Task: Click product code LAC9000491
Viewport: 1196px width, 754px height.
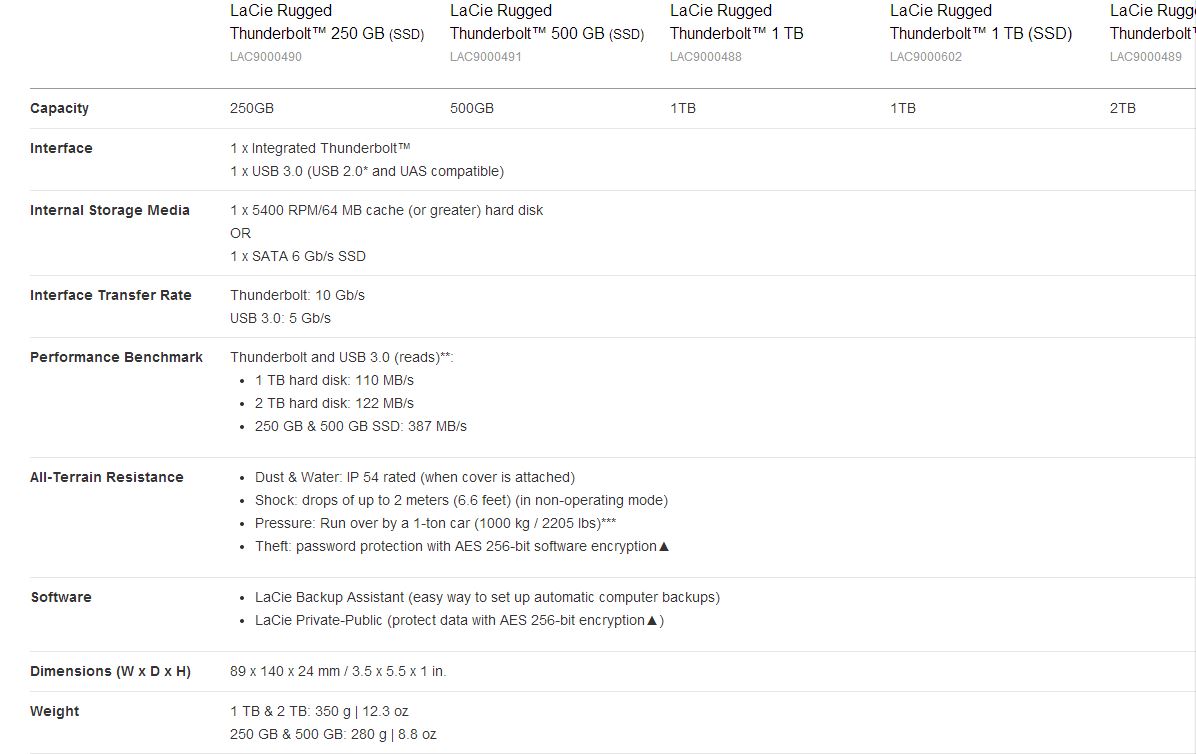Action: point(485,57)
